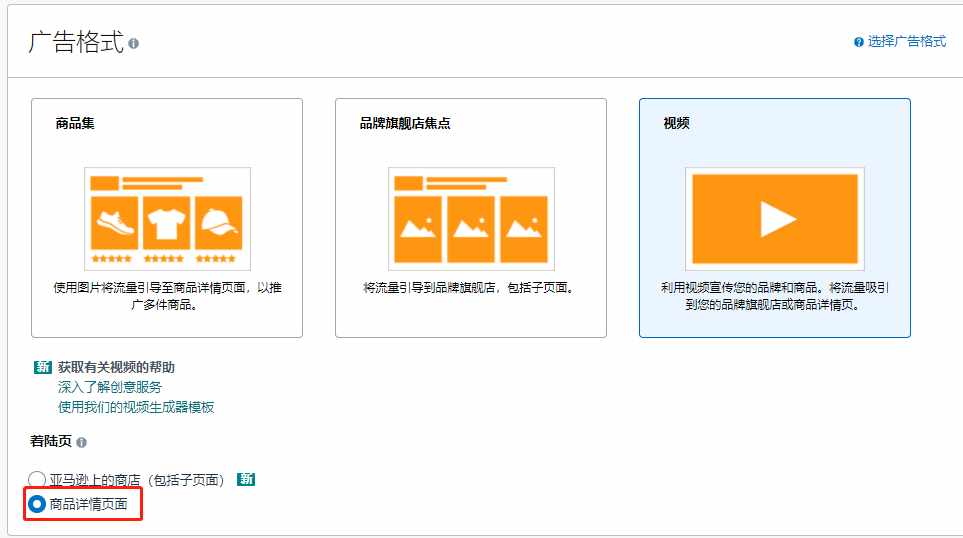Click the 商品集 product collection illustration

coord(167,219)
